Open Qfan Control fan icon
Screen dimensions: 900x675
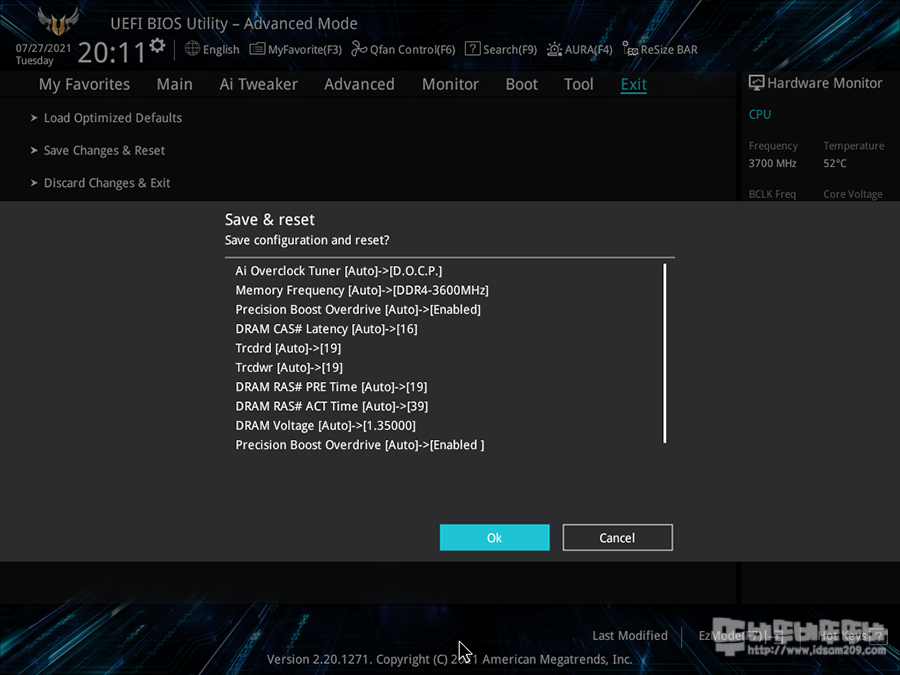359,49
